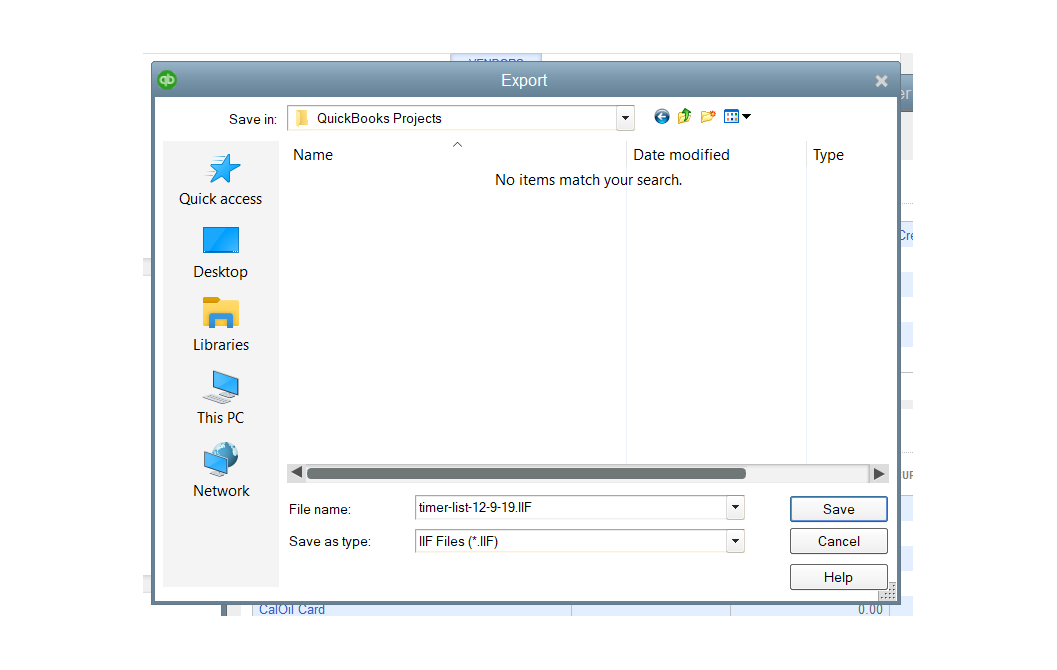
Task: Sort by Date modified column header
Action: (681, 155)
